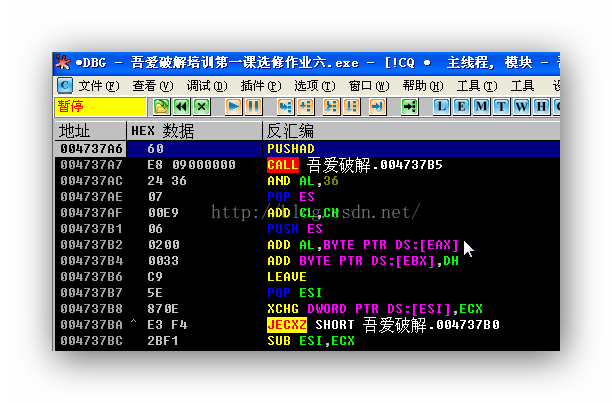Click address 004737A7

pyautogui.click(x=91, y=165)
